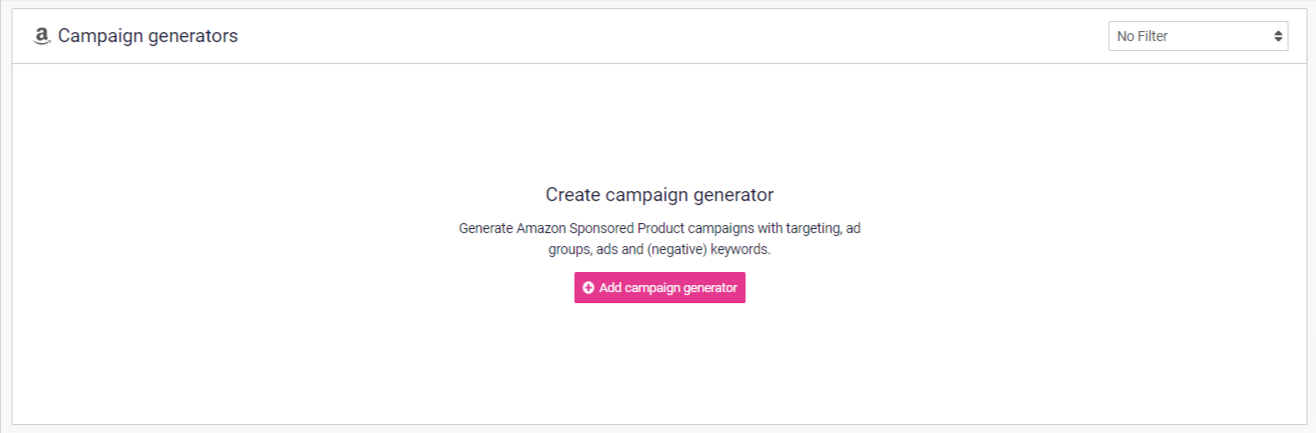The image size is (1316, 433).
Task: Click the word "Generate" starting the description
Action: [x=486, y=229]
